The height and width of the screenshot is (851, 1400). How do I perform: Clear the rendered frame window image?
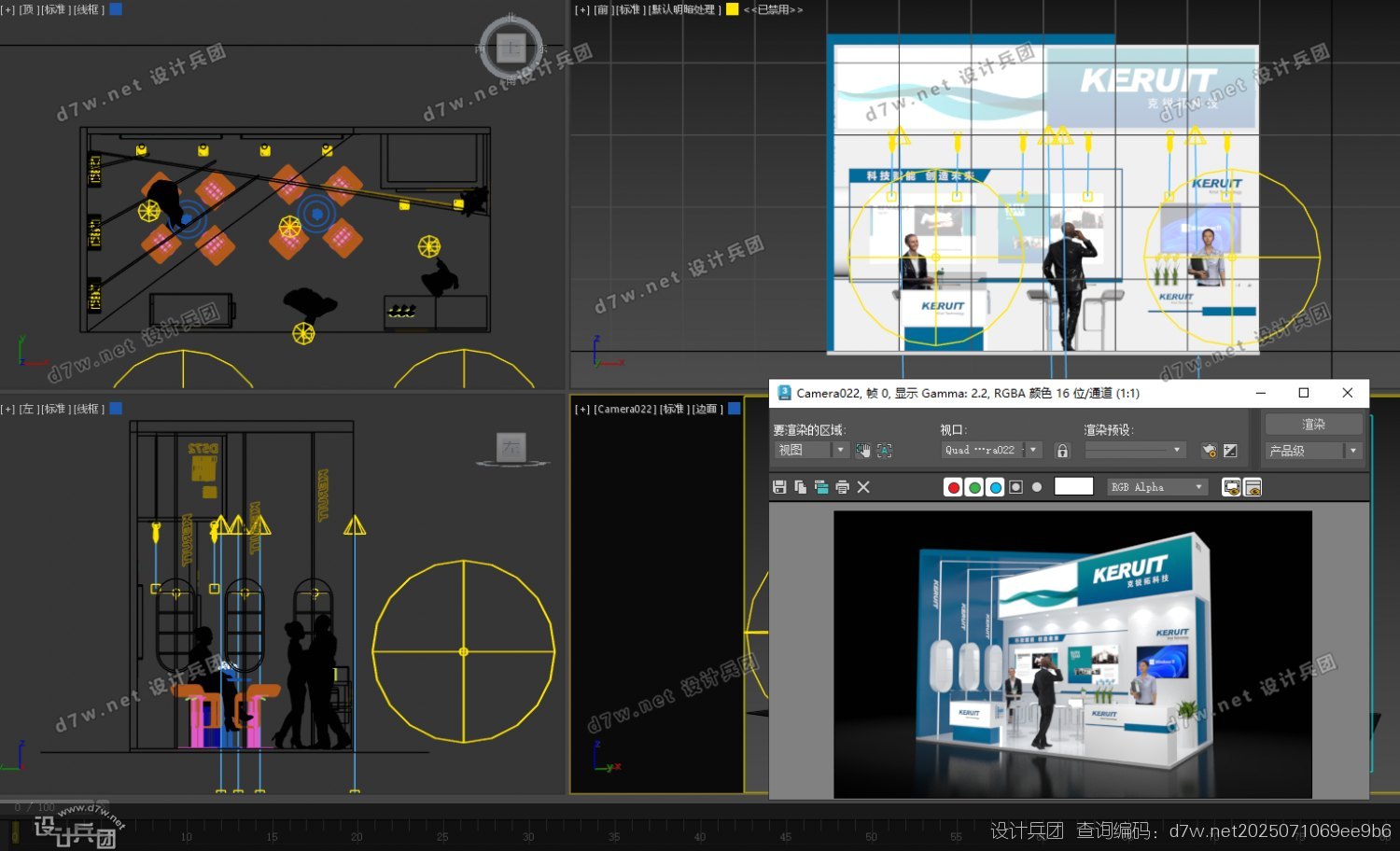click(863, 487)
